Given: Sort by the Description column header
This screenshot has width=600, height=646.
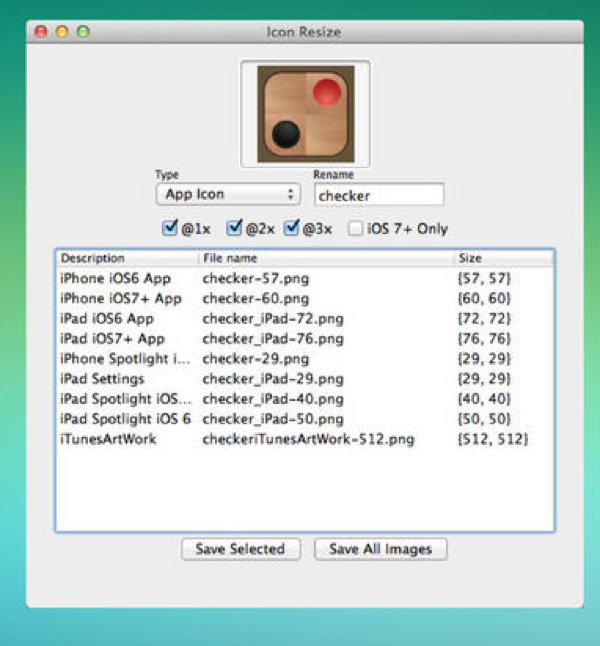Looking at the screenshot, I should tap(128, 258).
